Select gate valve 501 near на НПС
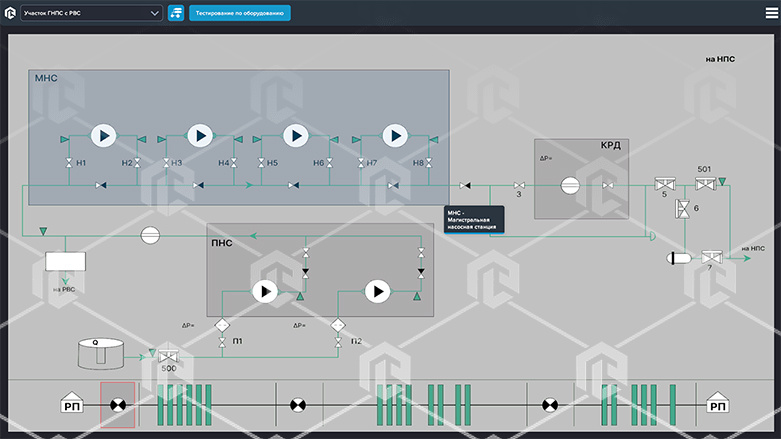Viewport: 781px width, 439px height. point(704,183)
